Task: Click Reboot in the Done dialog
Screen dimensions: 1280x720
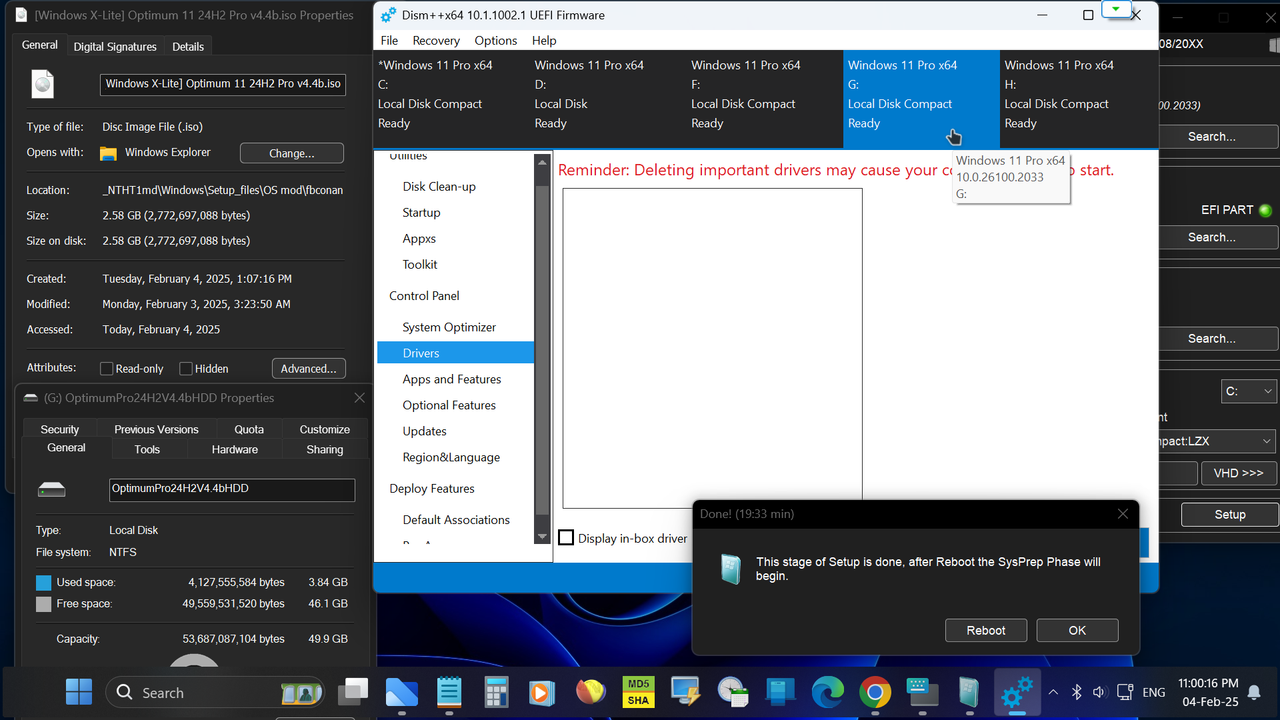Action: (986, 630)
